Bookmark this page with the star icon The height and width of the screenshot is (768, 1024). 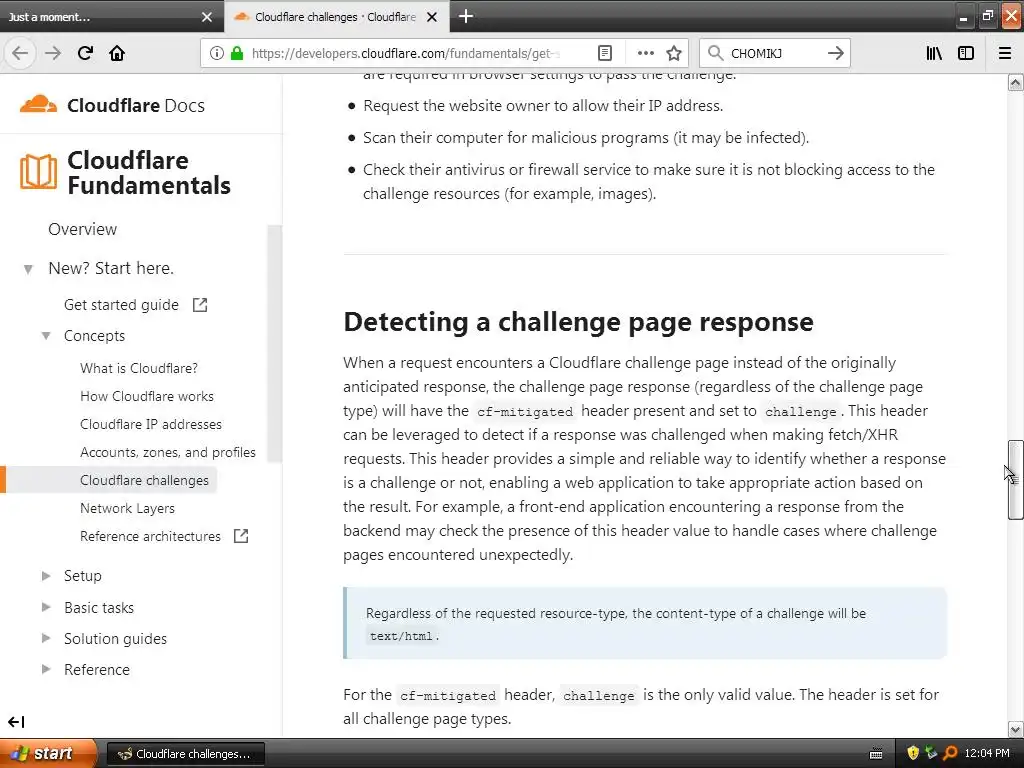(674, 53)
